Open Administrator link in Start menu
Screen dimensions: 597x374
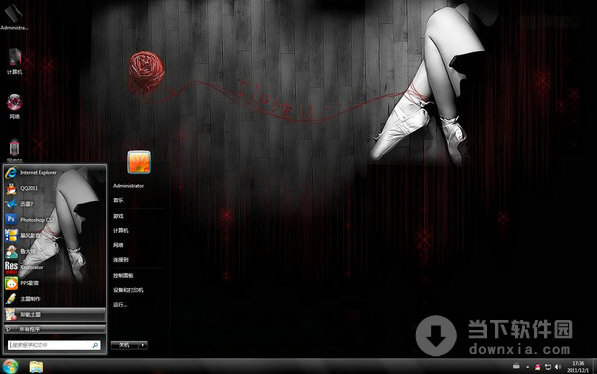[129, 186]
